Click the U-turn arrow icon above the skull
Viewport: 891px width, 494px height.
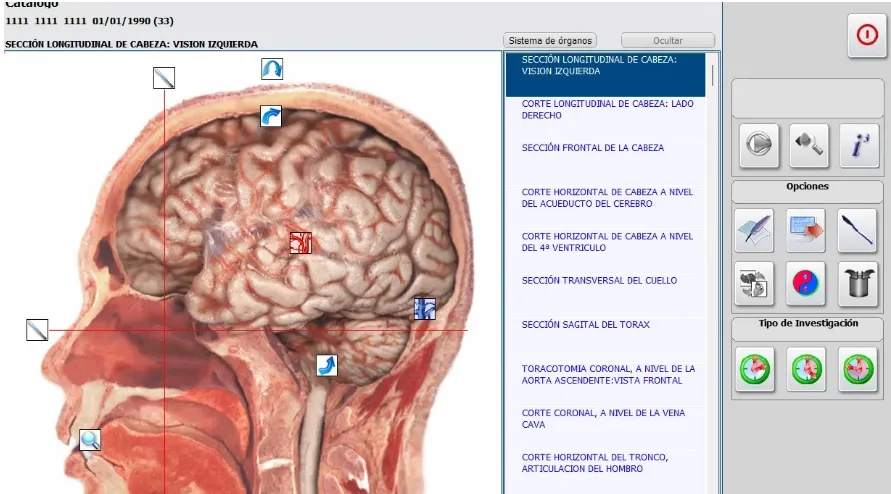click(x=272, y=68)
